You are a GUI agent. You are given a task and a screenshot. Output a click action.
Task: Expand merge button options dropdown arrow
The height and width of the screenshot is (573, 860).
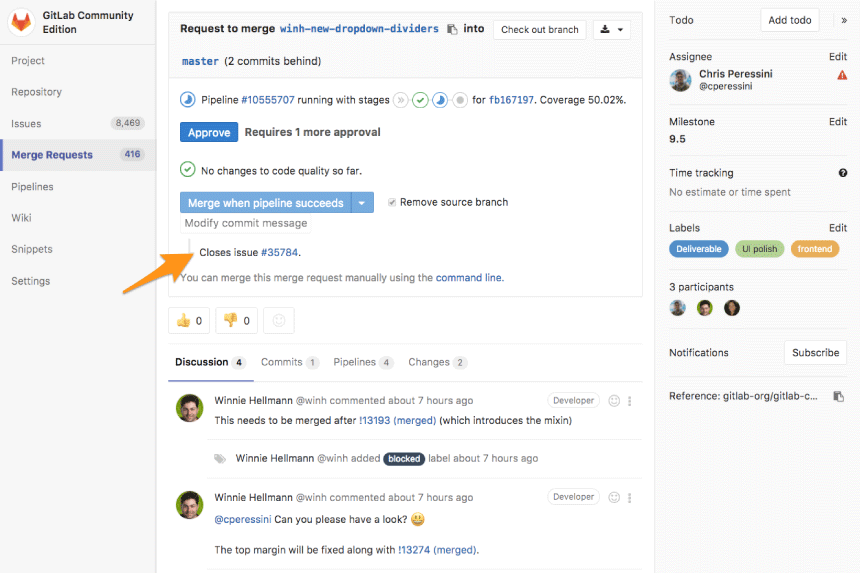pyautogui.click(x=362, y=203)
